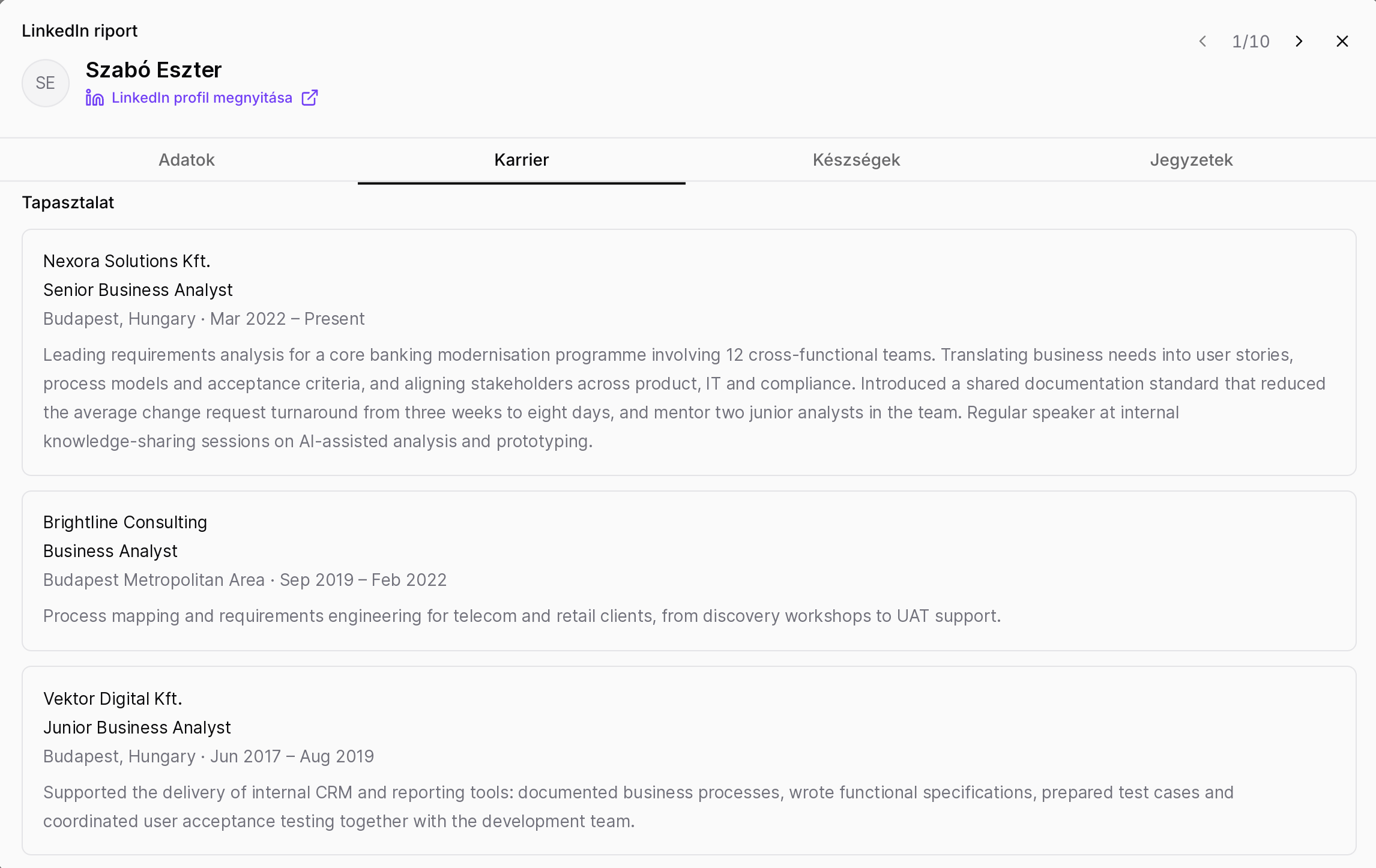Click the LinkedIn logo icon
1376x868 pixels.
click(95, 98)
